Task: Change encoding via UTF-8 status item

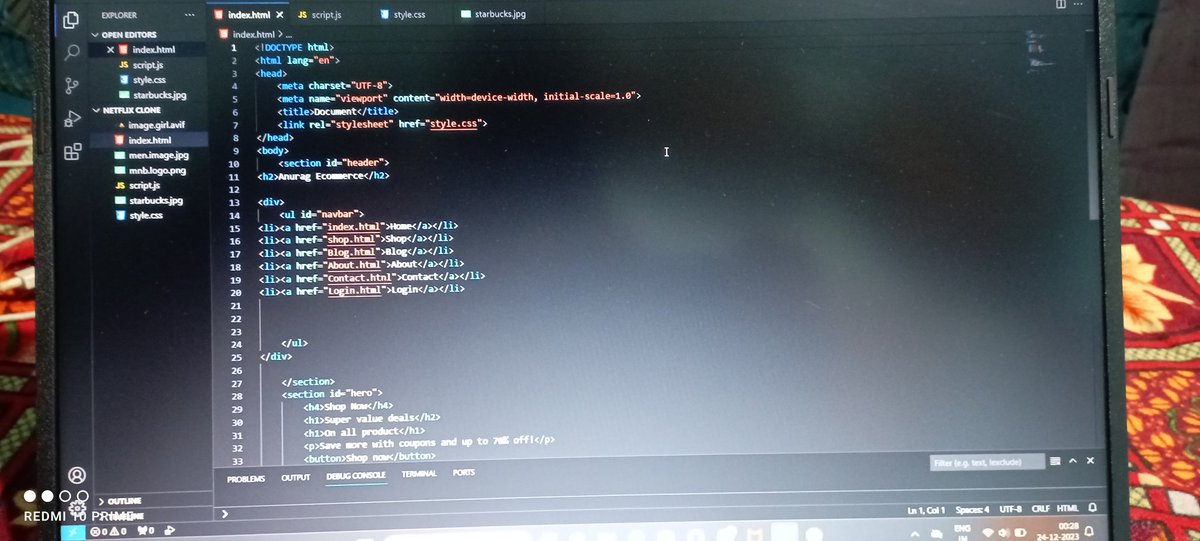Action: pyautogui.click(x=1009, y=510)
